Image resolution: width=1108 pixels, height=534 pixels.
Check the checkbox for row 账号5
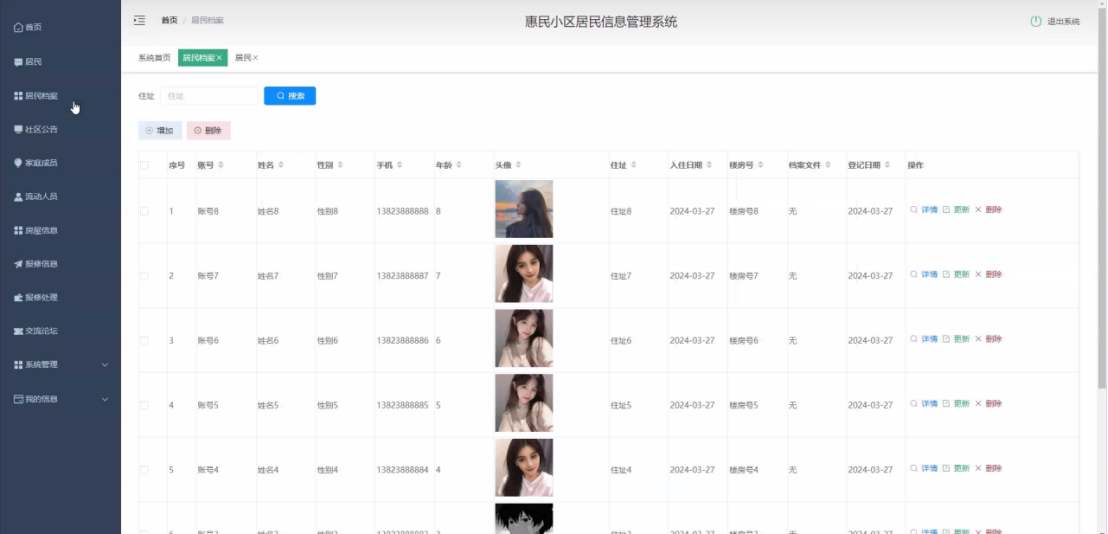tap(144, 405)
